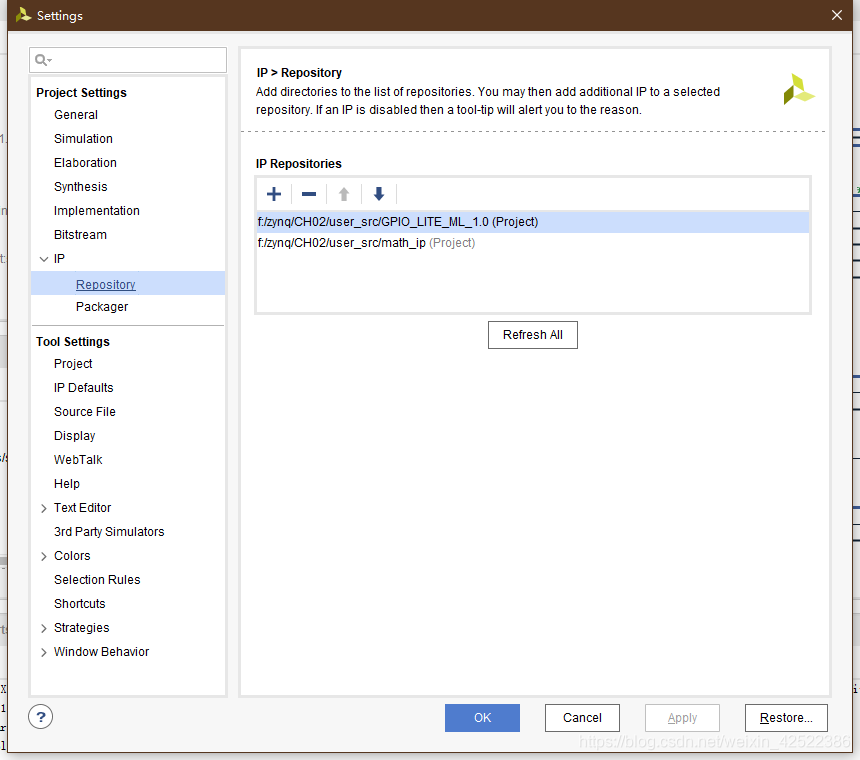The width and height of the screenshot is (860, 760).
Task: Move repository up with up arrow
Action: tap(344, 194)
